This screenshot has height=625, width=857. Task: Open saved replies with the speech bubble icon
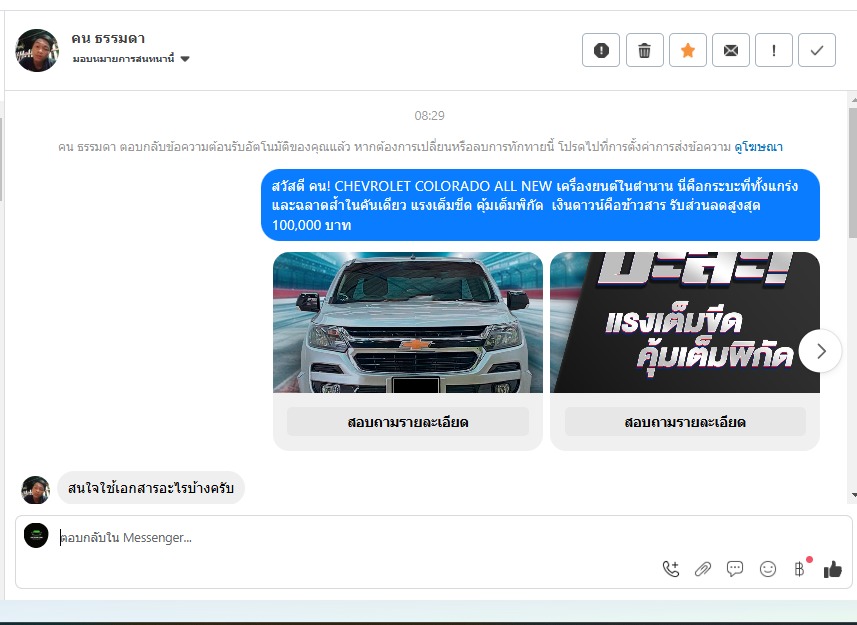tap(735, 569)
